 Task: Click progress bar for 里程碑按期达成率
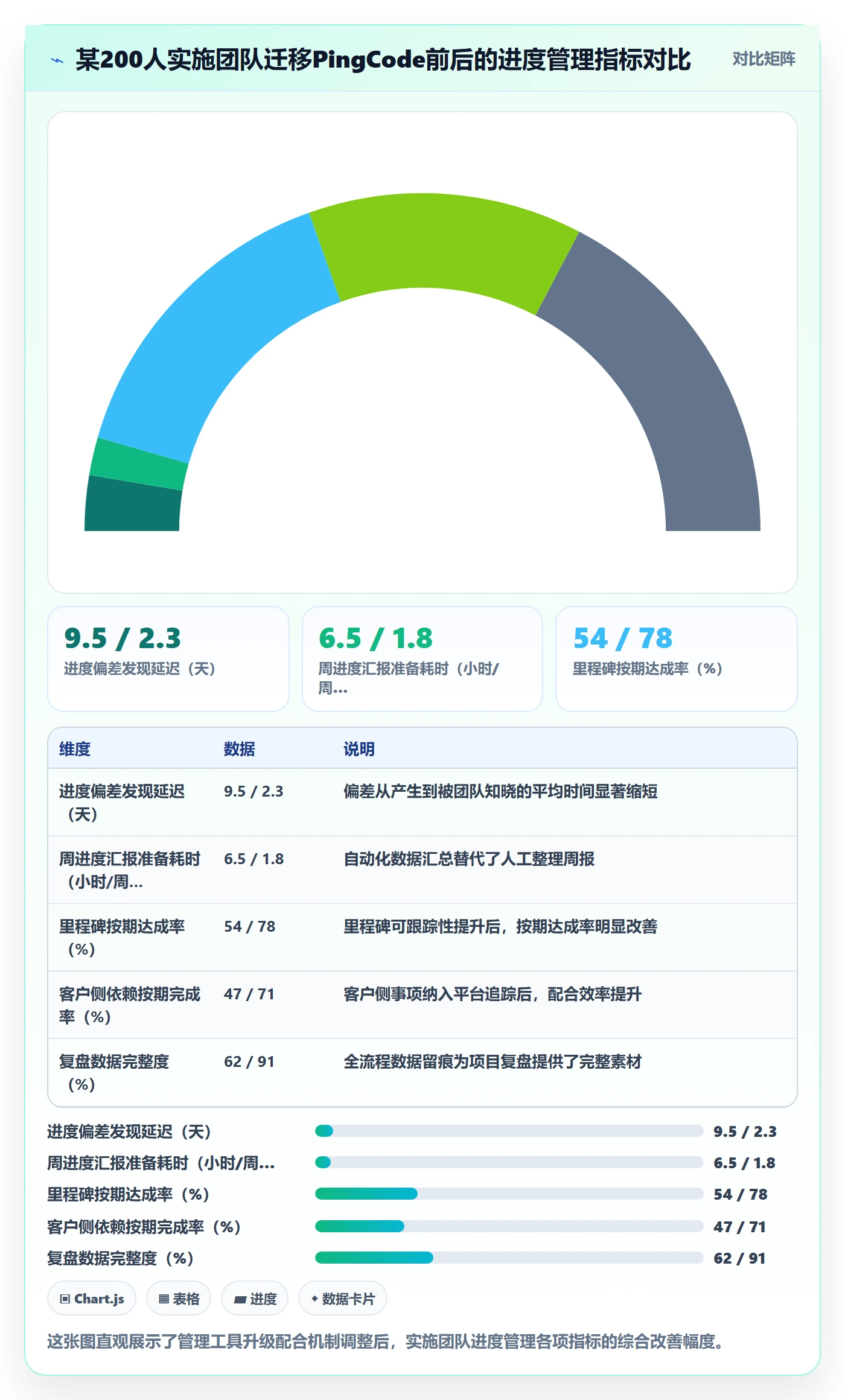pyautogui.click(x=509, y=1194)
